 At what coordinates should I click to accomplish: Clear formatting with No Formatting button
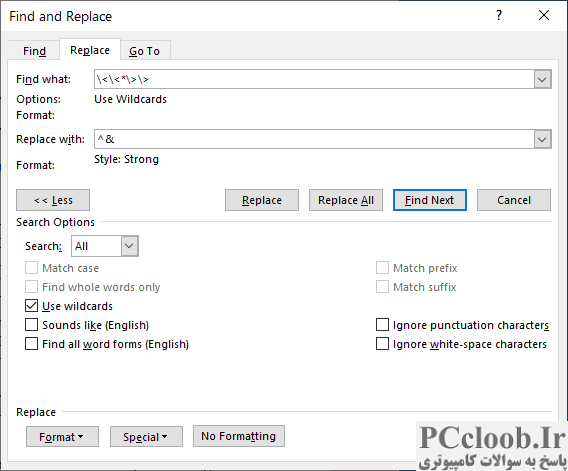coord(239,436)
